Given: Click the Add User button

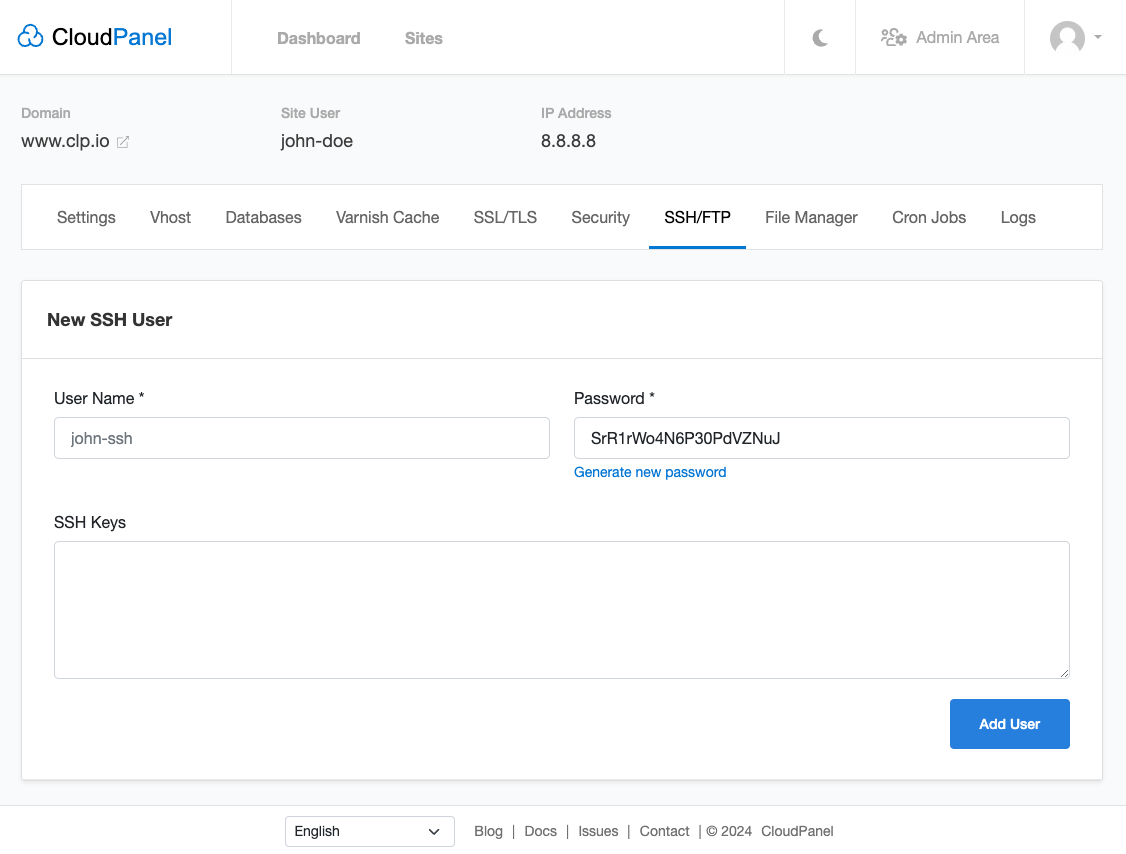Looking at the screenshot, I should 1009,723.
